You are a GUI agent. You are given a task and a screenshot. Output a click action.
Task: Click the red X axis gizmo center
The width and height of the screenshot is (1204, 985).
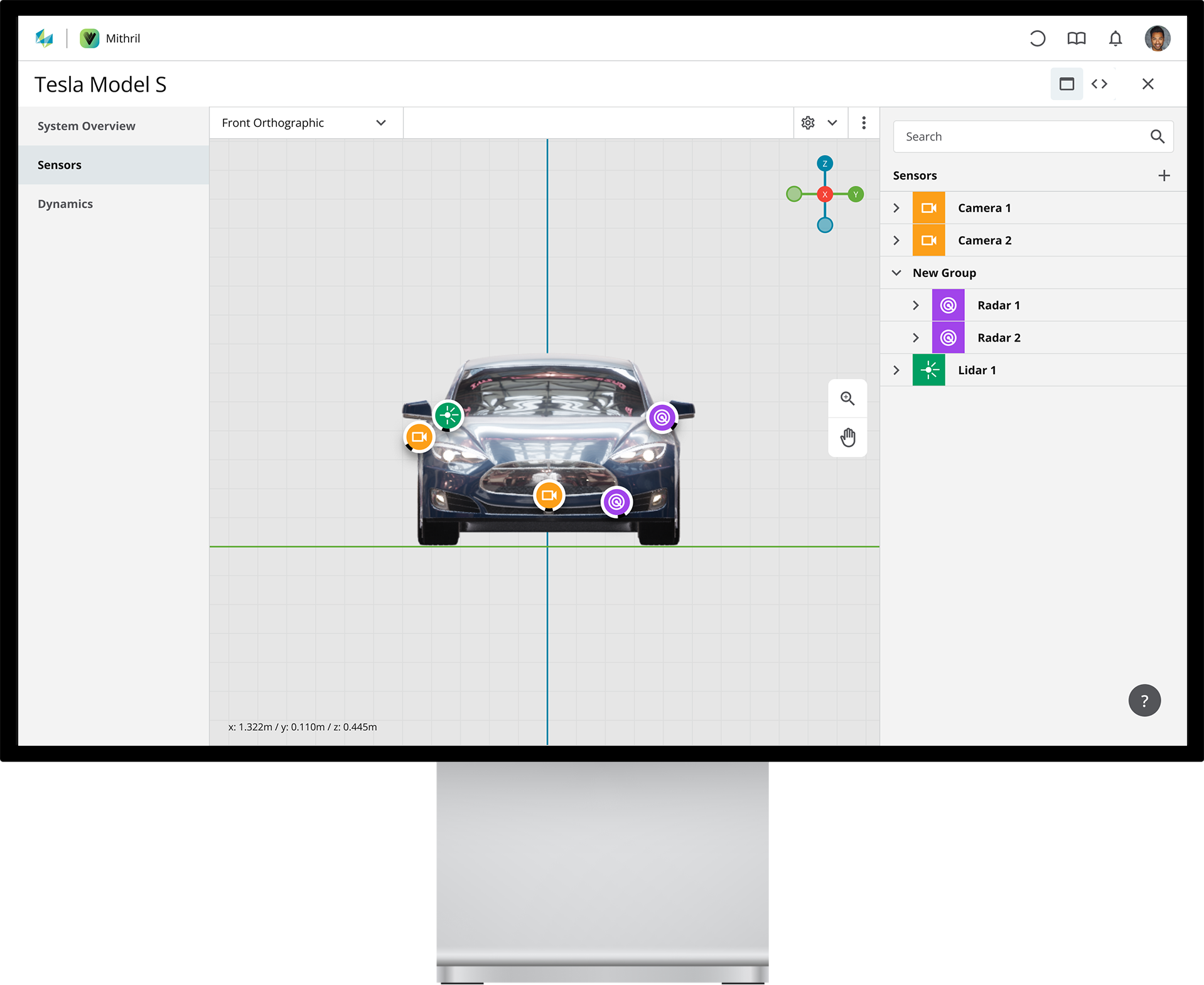point(825,195)
